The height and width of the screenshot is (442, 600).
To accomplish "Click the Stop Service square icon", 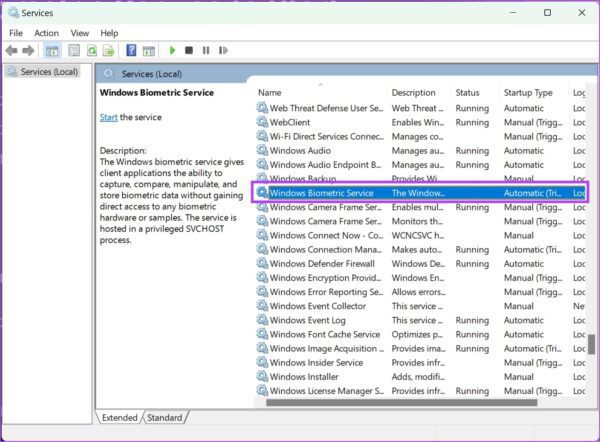I will point(189,50).
